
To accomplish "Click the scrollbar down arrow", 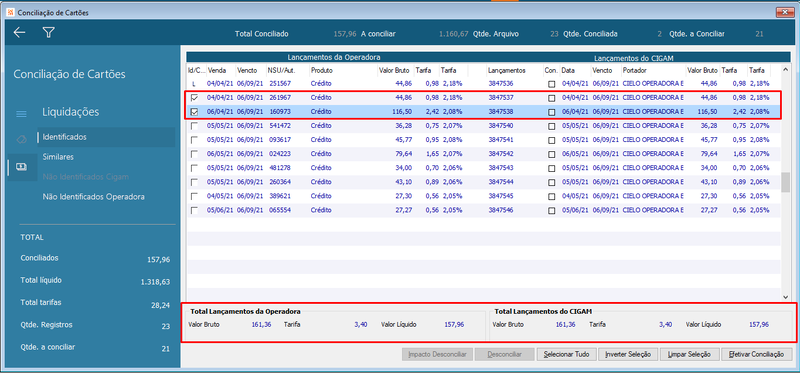I will coord(786,297).
